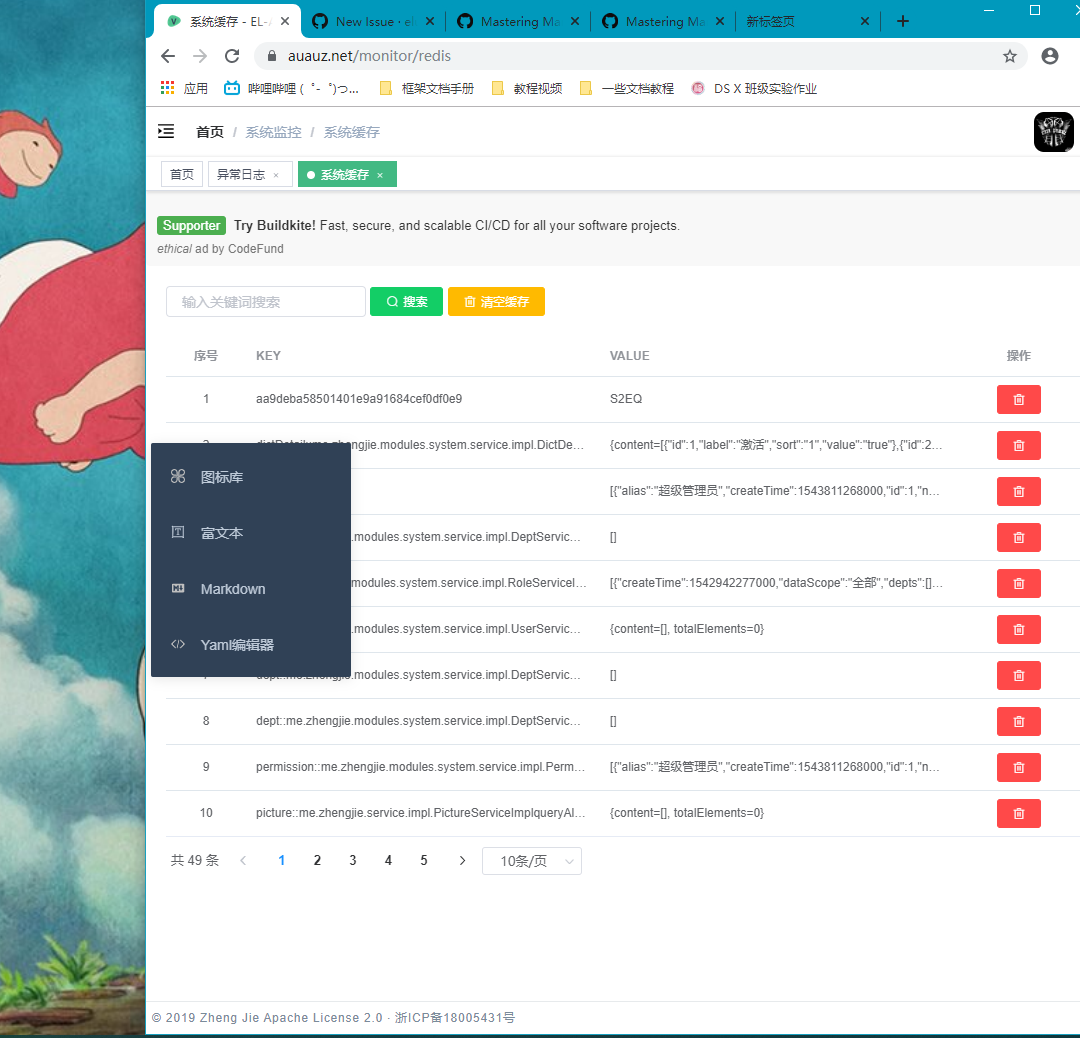The width and height of the screenshot is (1080, 1038).
Task: Open Yaml编辑器 menu item
Action: coord(251,645)
